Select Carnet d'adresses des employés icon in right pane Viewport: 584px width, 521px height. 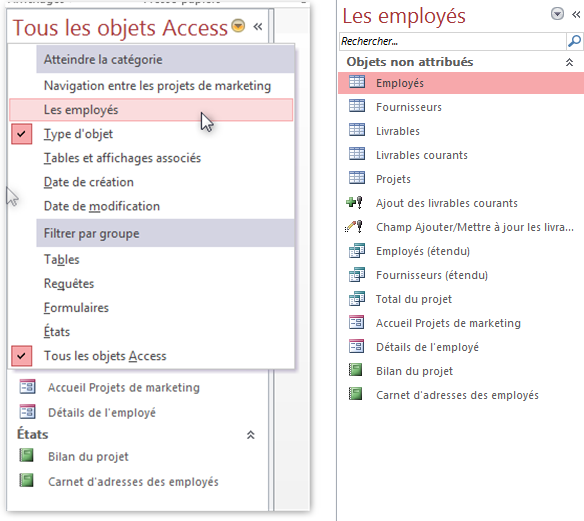[356, 394]
